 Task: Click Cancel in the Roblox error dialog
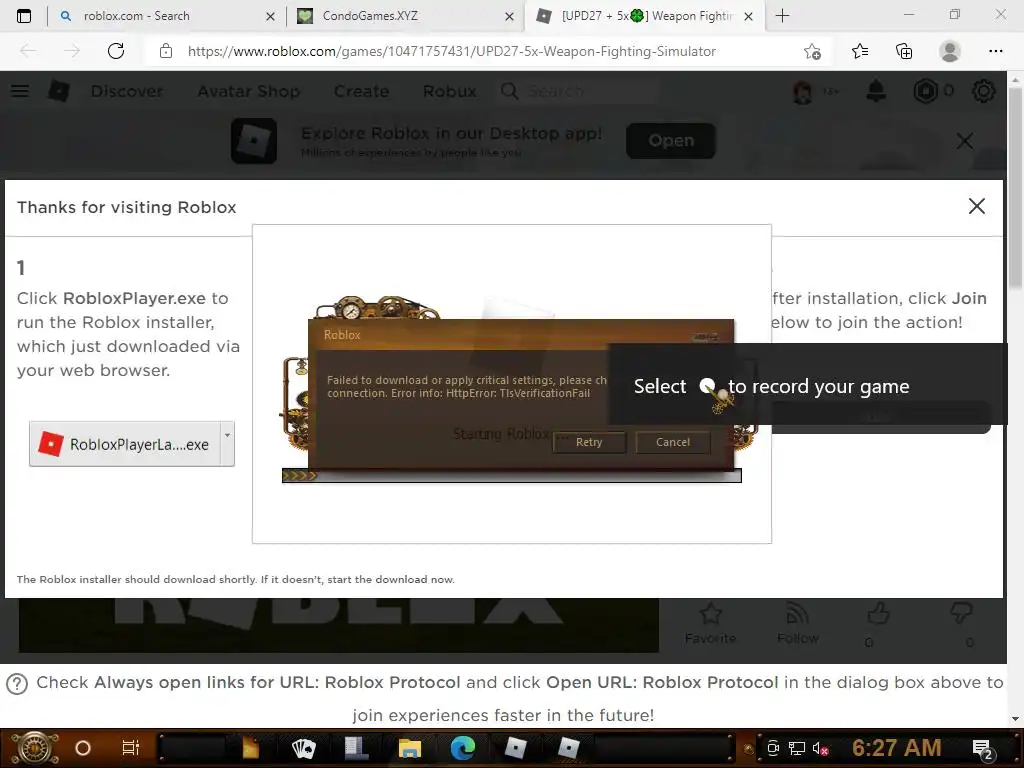[673, 442]
